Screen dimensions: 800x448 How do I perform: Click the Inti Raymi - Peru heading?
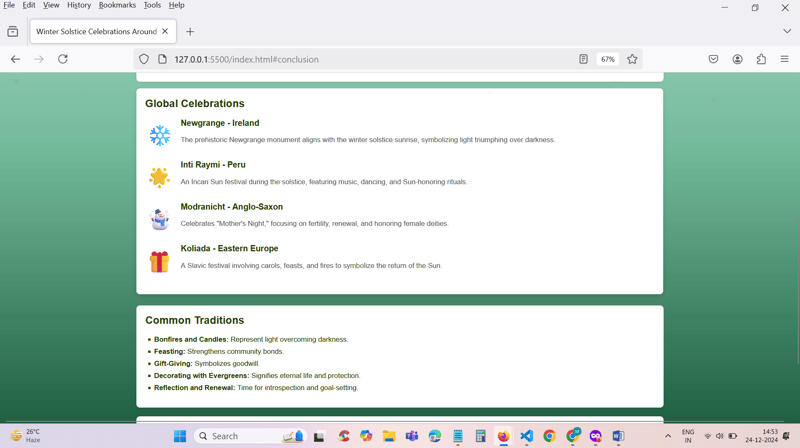(213, 165)
